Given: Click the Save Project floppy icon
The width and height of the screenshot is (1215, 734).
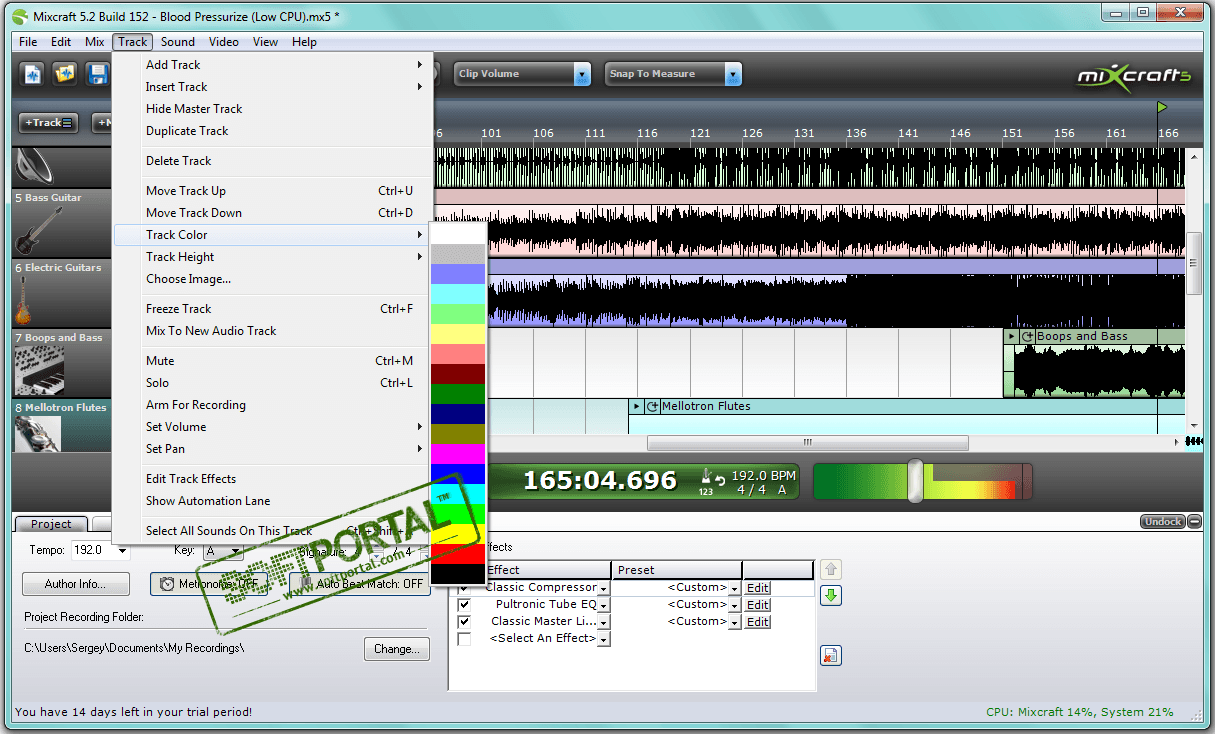Looking at the screenshot, I should 97,74.
